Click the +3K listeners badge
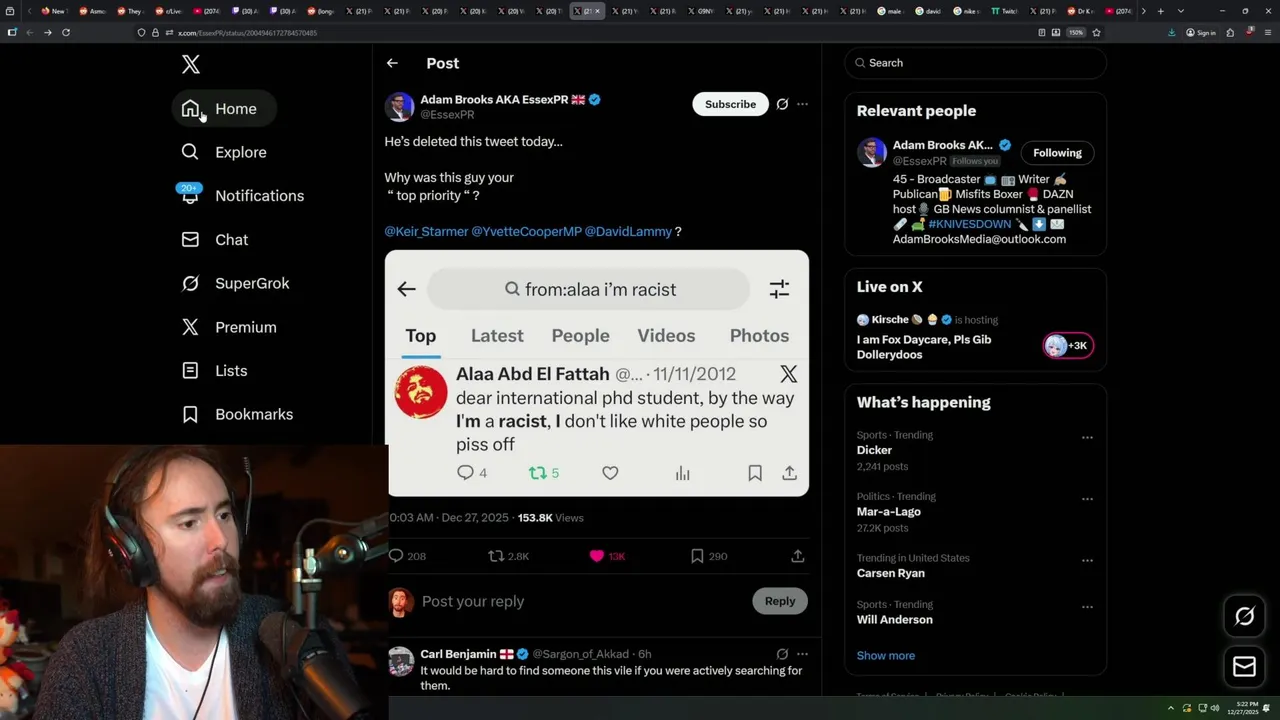 pos(1068,346)
